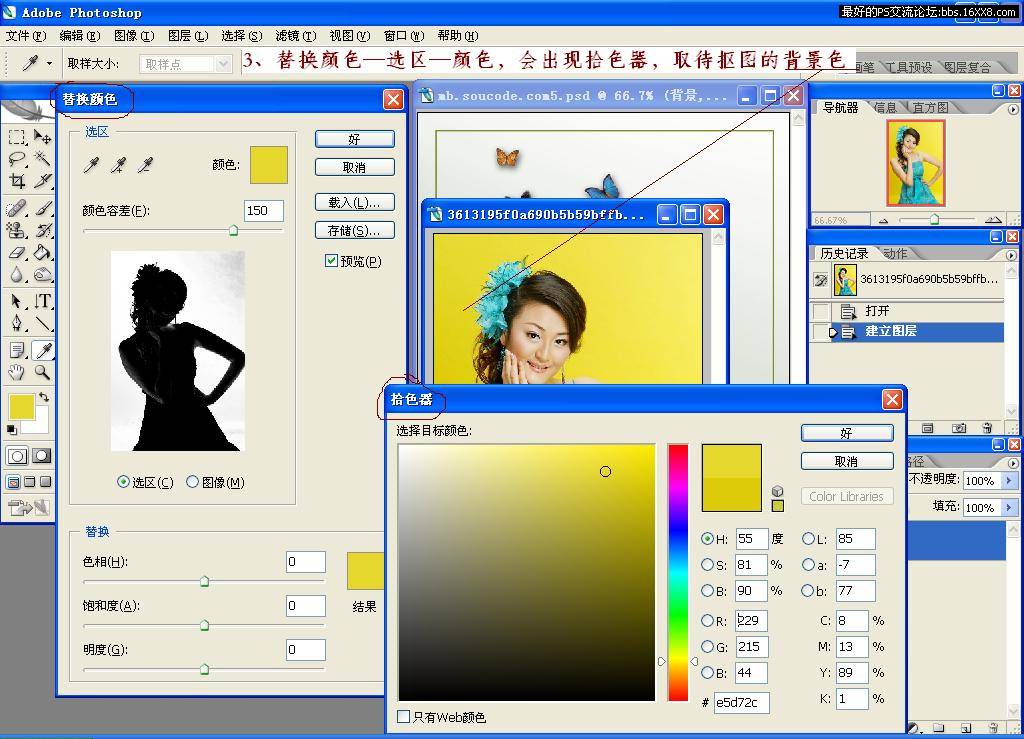Image resolution: width=1024 pixels, height=739 pixels.
Task: Select the Pen tool
Action: [17, 323]
